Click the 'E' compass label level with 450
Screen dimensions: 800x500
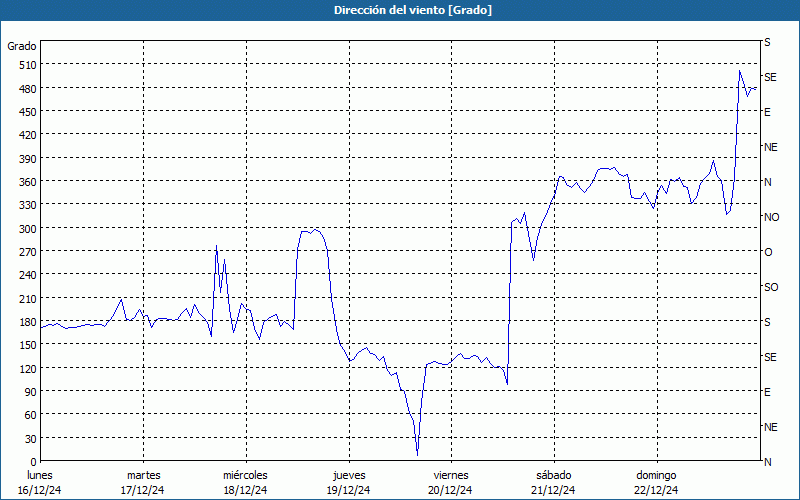click(x=767, y=112)
